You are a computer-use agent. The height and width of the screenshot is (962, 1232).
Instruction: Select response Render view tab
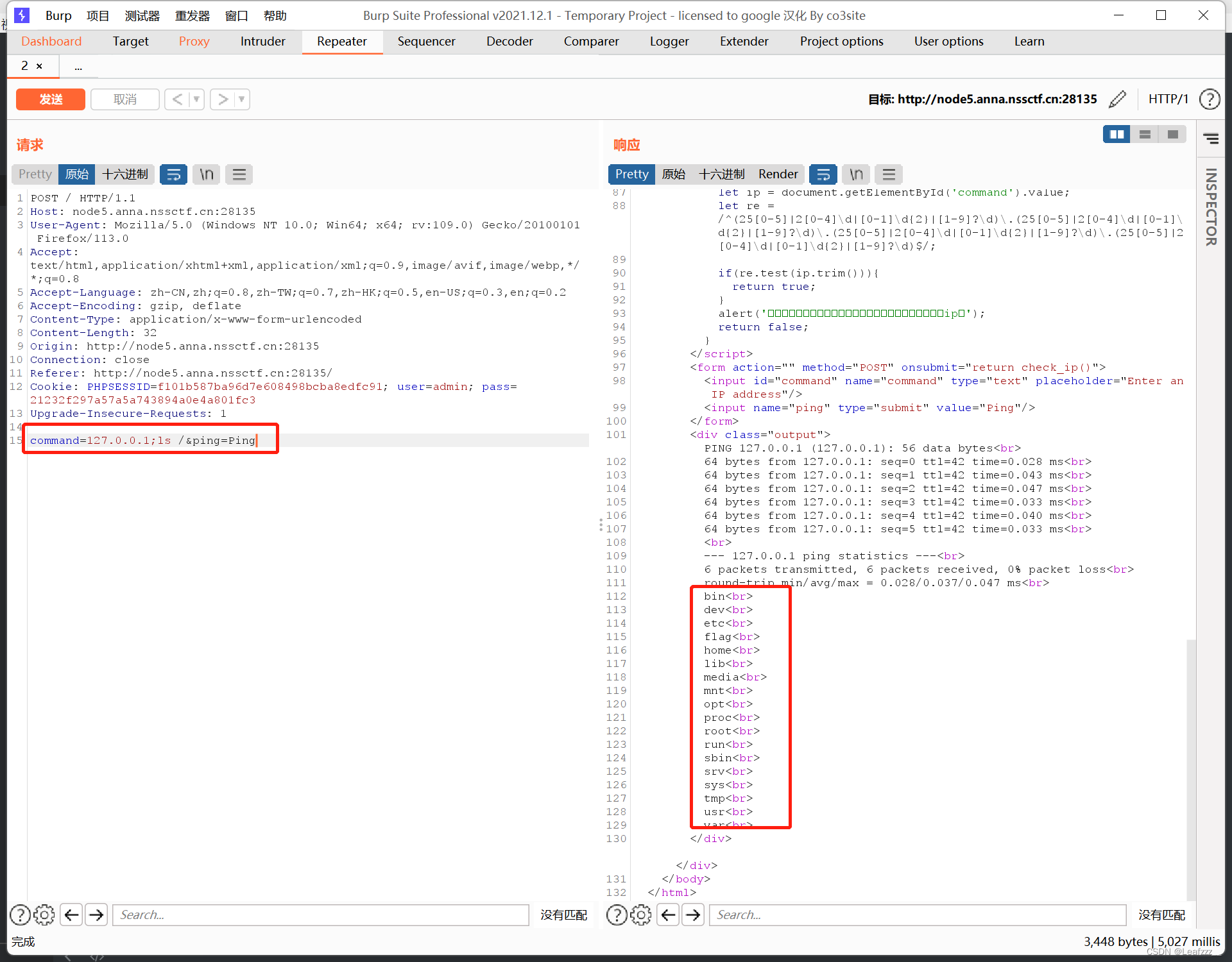tap(778, 174)
